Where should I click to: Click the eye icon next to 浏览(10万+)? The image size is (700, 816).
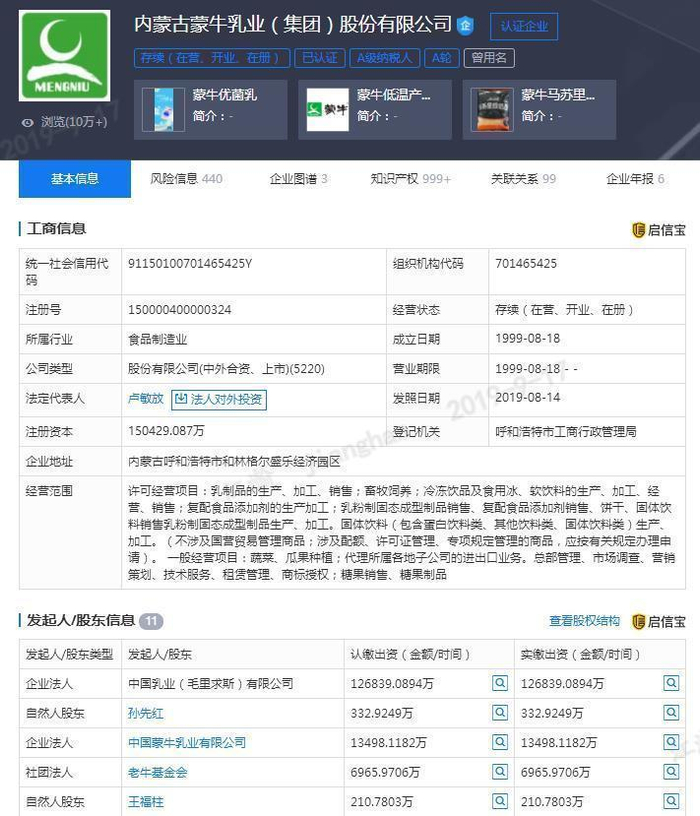28,122
